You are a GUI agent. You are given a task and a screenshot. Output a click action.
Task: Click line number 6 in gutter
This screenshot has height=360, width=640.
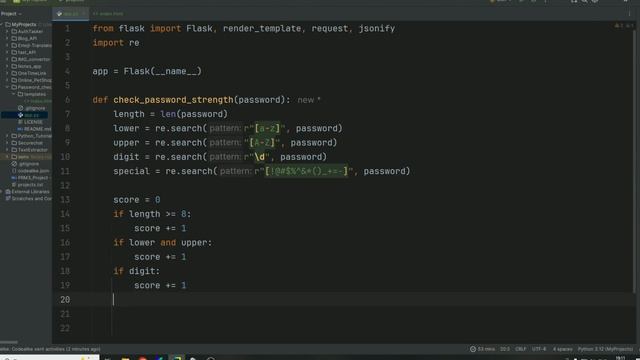(67, 100)
